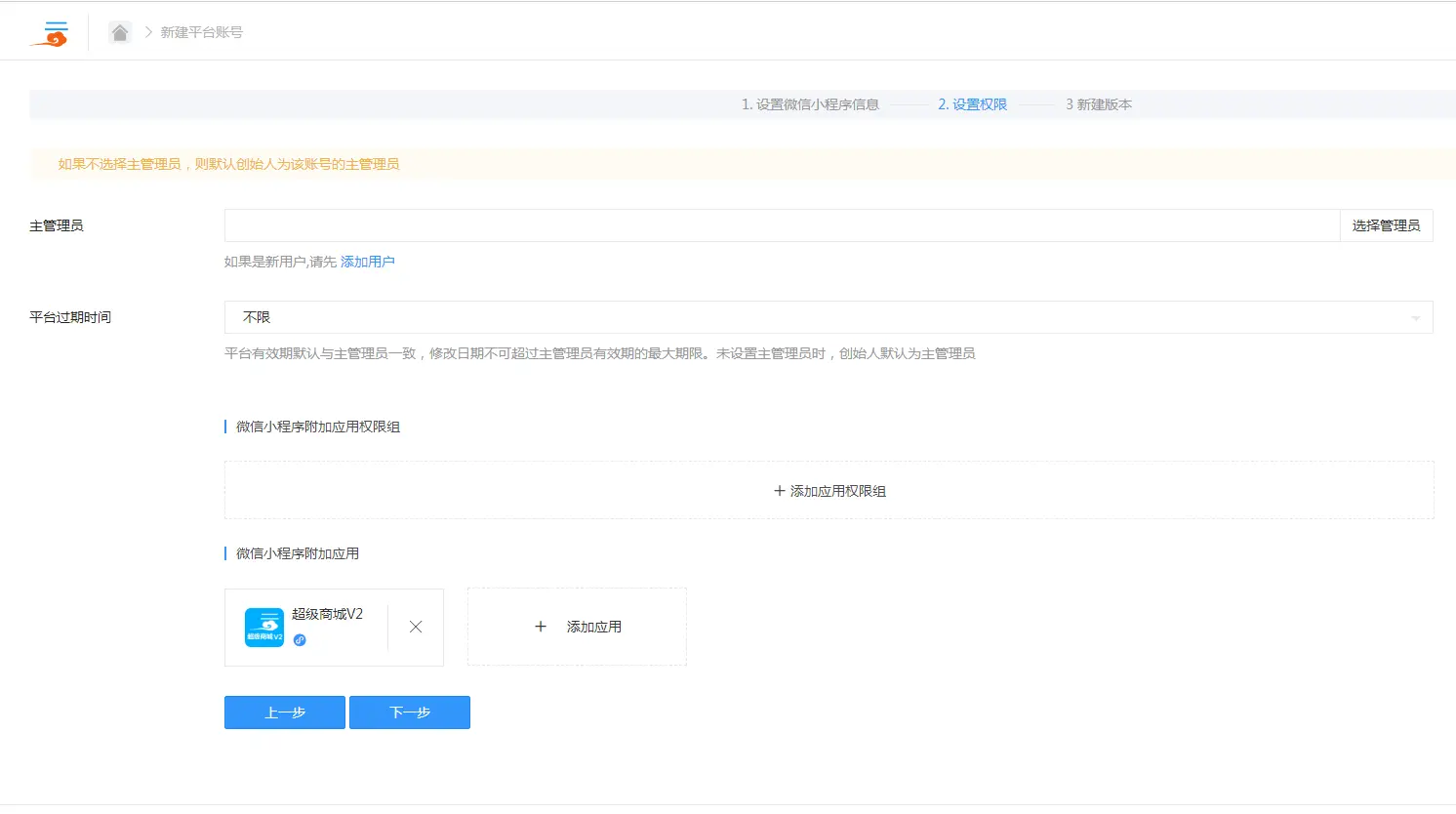Focus the 主管理员 input field

click(782, 225)
